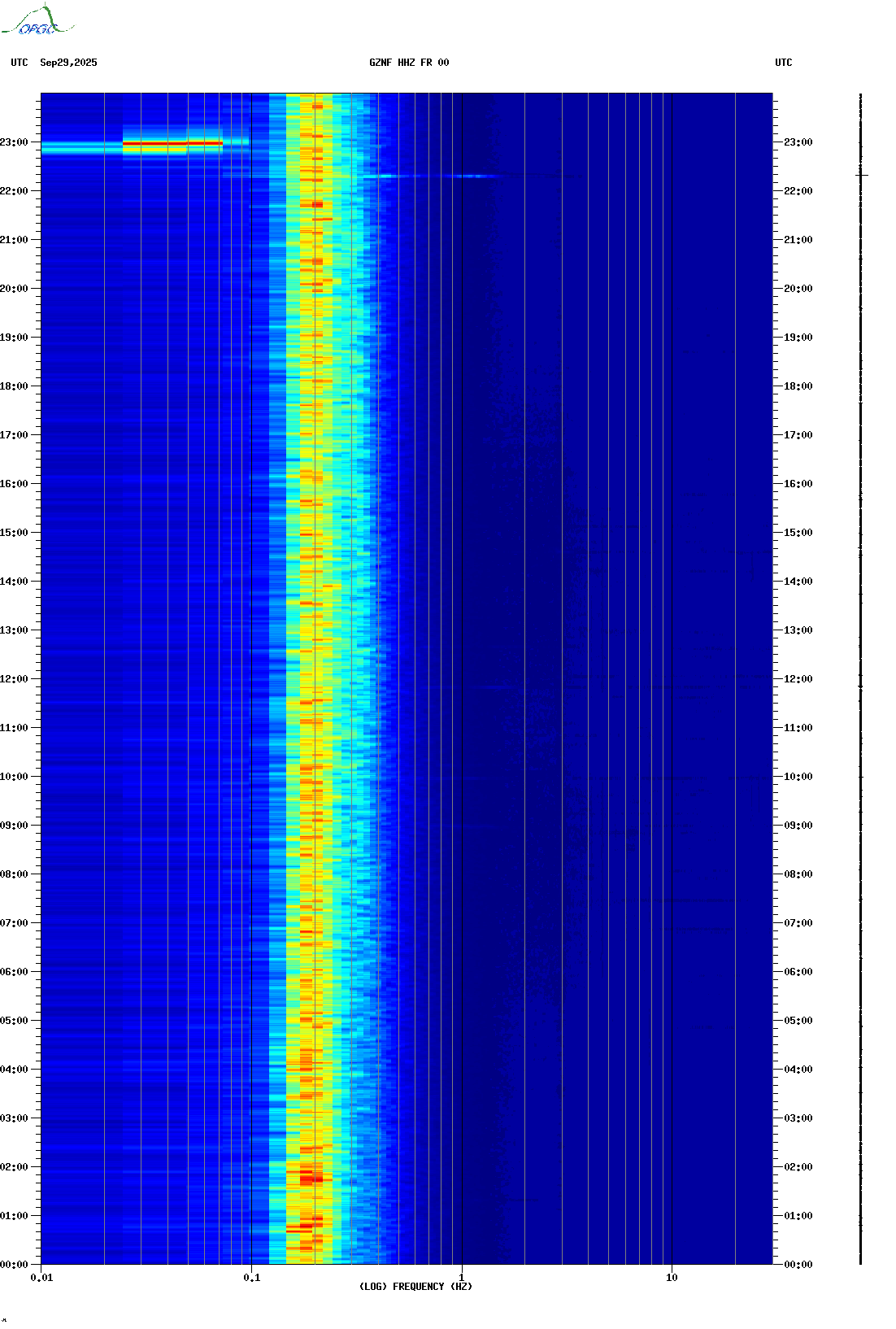The height and width of the screenshot is (1329, 896).
Task: Click the Sep29,2025 date label
Action: [68, 63]
